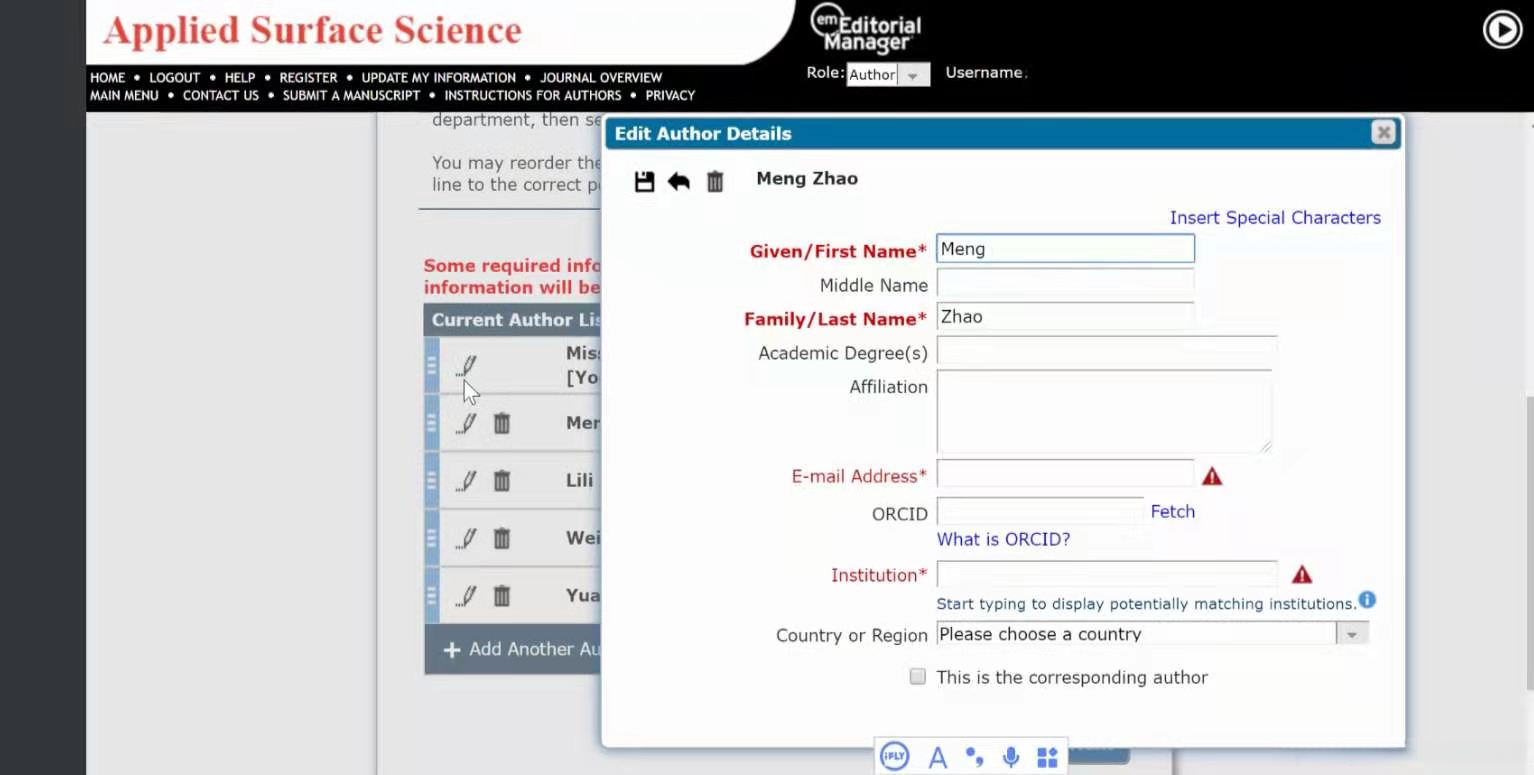This screenshot has height=775, width=1534.
Task: Click the drag handle of the Lili row
Action: pos(432,481)
